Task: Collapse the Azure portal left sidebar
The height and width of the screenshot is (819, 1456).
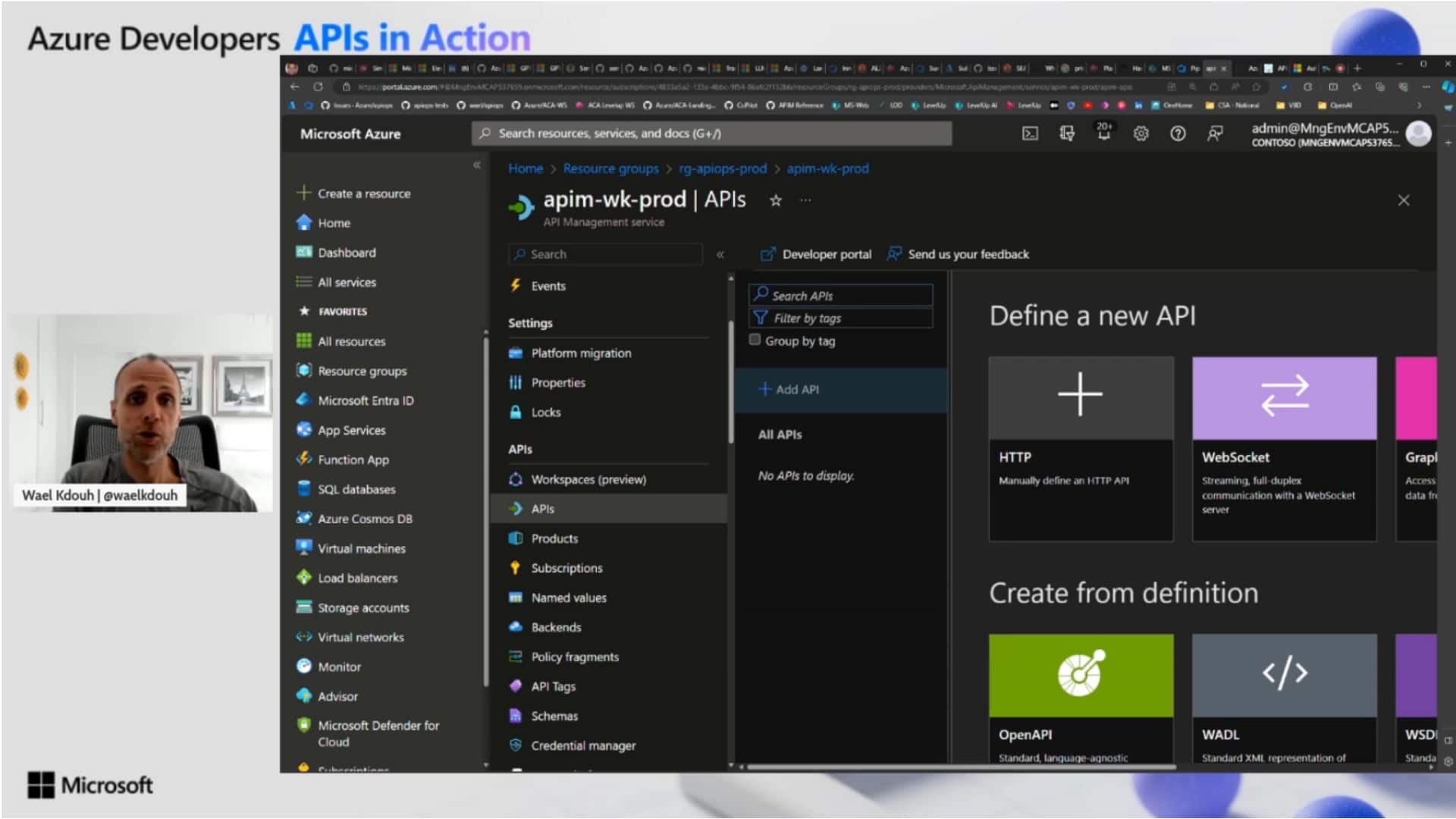Action: click(477, 165)
